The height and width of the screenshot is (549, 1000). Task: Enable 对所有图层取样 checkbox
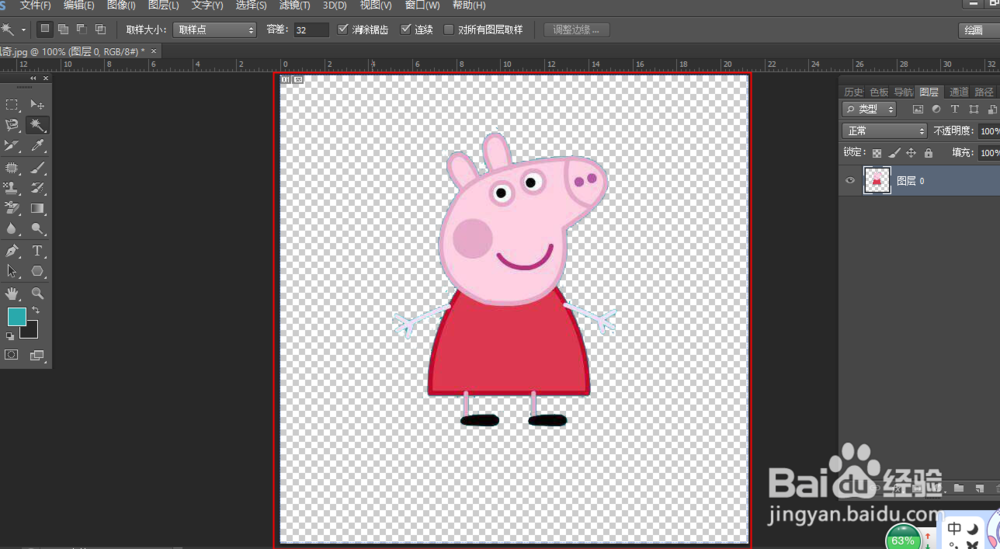pos(448,29)
